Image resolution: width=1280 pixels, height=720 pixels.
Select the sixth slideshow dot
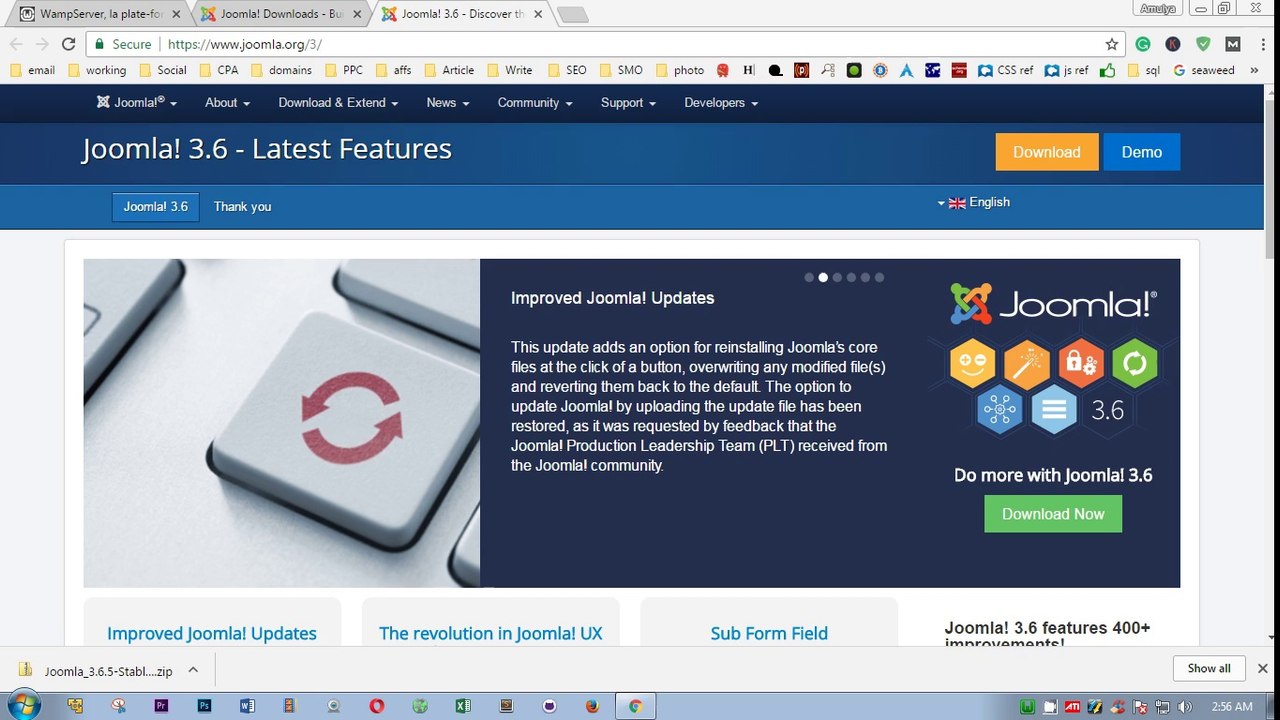click(x=879, y=278)
